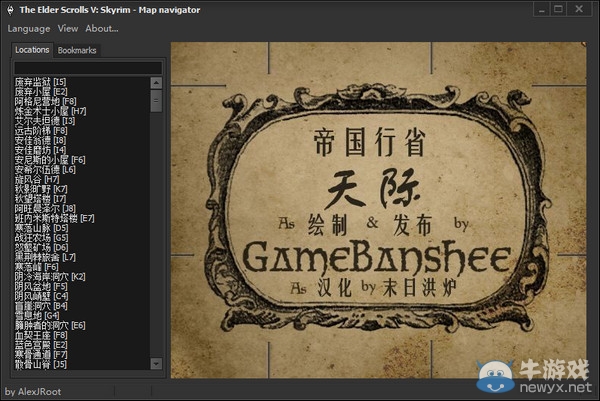
Task: Click the list scroll-down arrow
Action: click(156, 364)
